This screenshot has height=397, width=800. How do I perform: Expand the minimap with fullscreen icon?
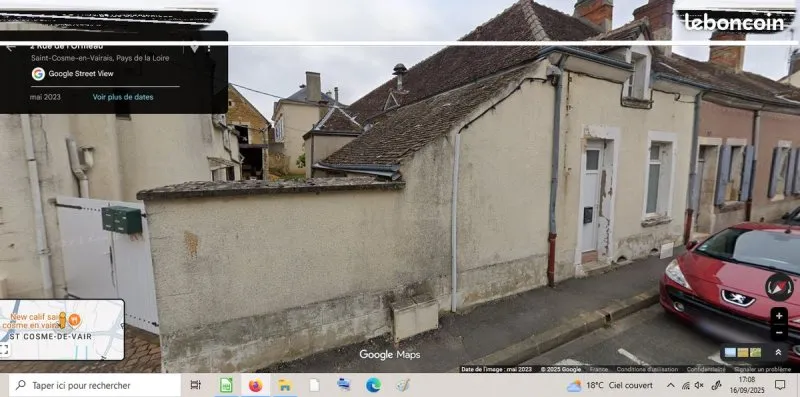point(4,350)
